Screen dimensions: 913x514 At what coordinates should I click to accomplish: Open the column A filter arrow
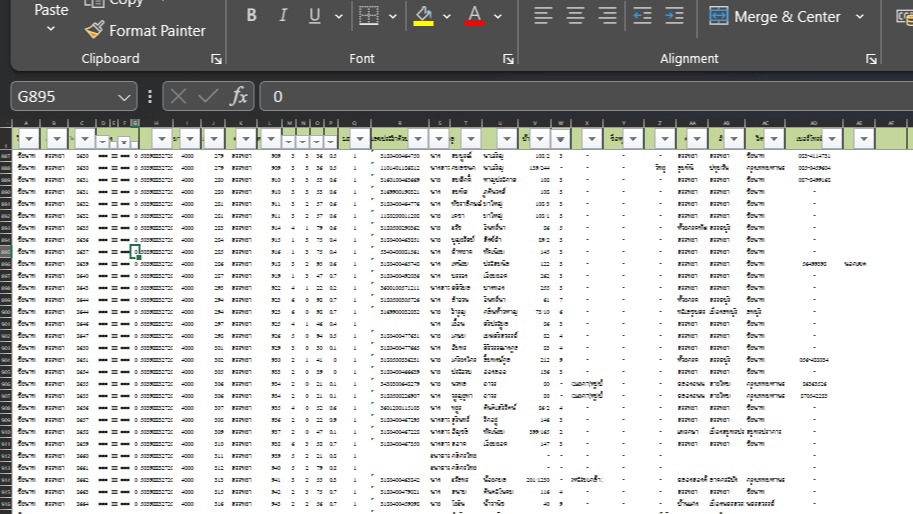(x=29, y=139)
